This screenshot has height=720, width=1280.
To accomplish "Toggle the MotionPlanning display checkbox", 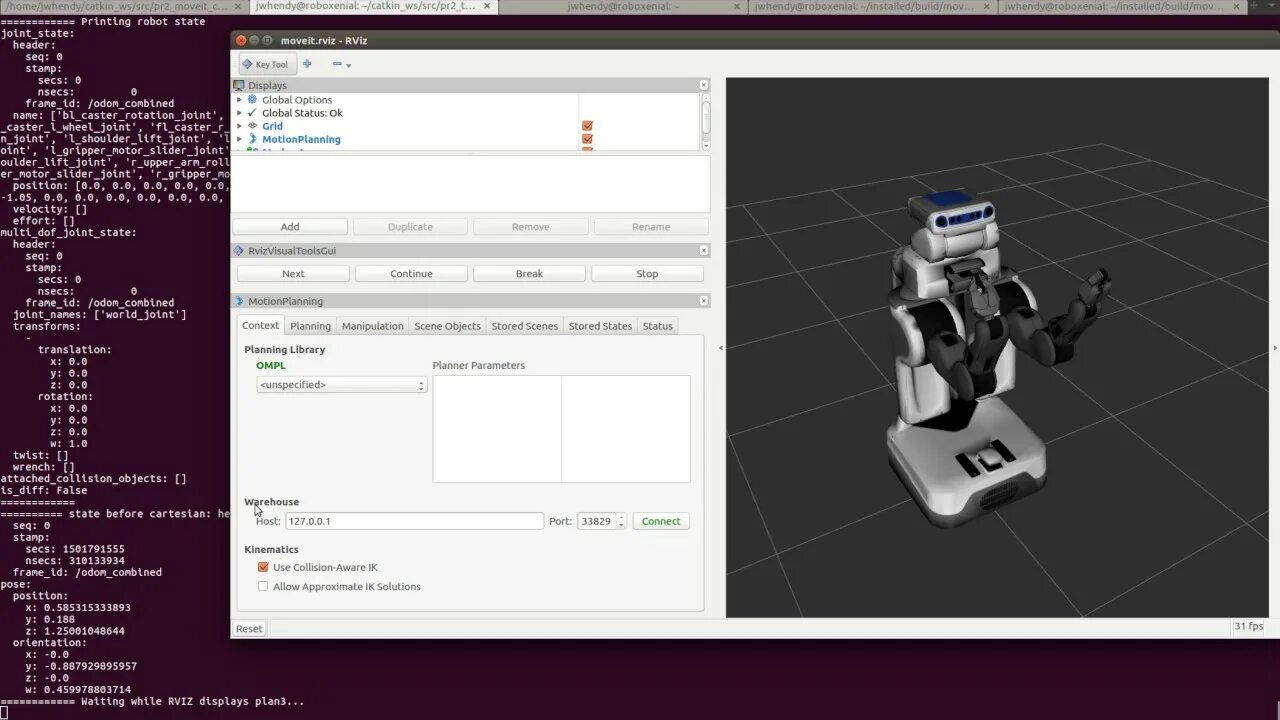I will 587,139.
